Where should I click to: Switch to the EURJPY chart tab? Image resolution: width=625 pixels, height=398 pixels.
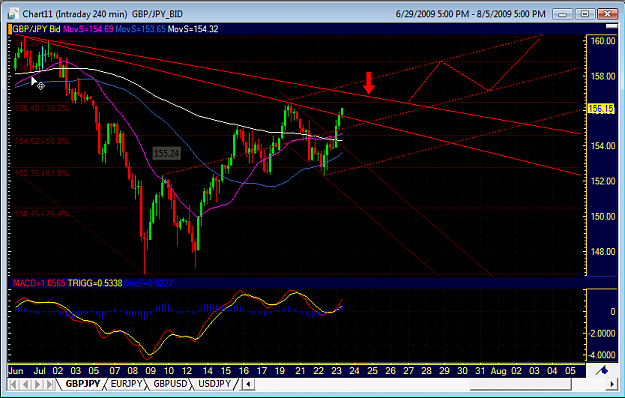point(126,384)
